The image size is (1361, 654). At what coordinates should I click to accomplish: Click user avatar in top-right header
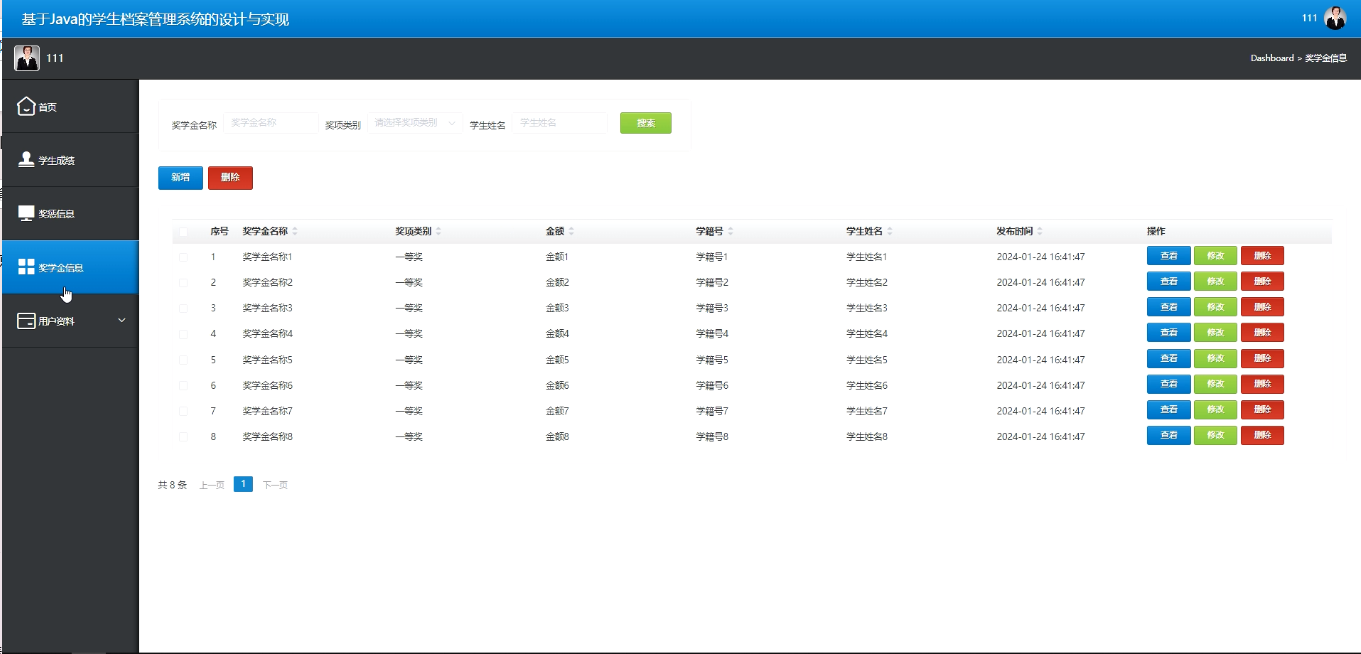[x=1335, y=18]
